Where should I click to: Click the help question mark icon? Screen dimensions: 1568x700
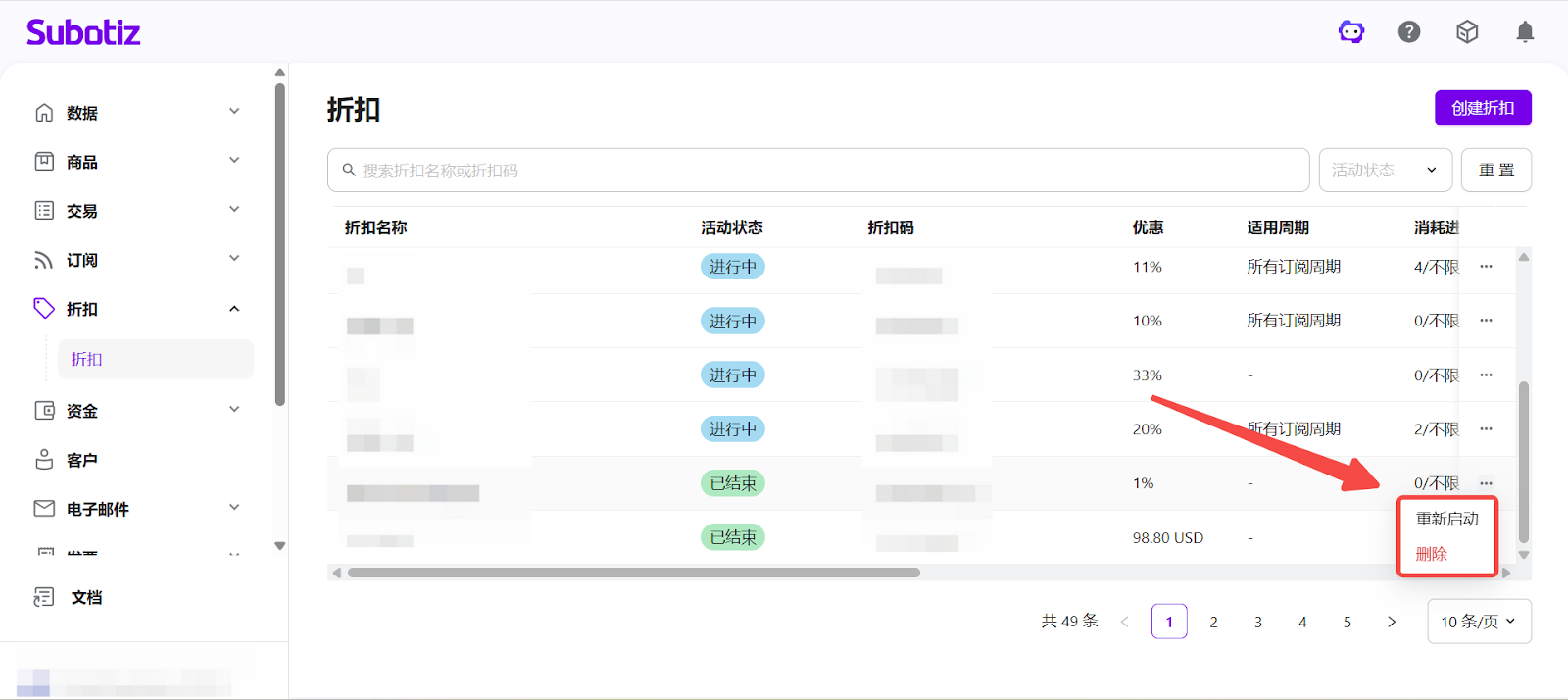[1409, 32]
